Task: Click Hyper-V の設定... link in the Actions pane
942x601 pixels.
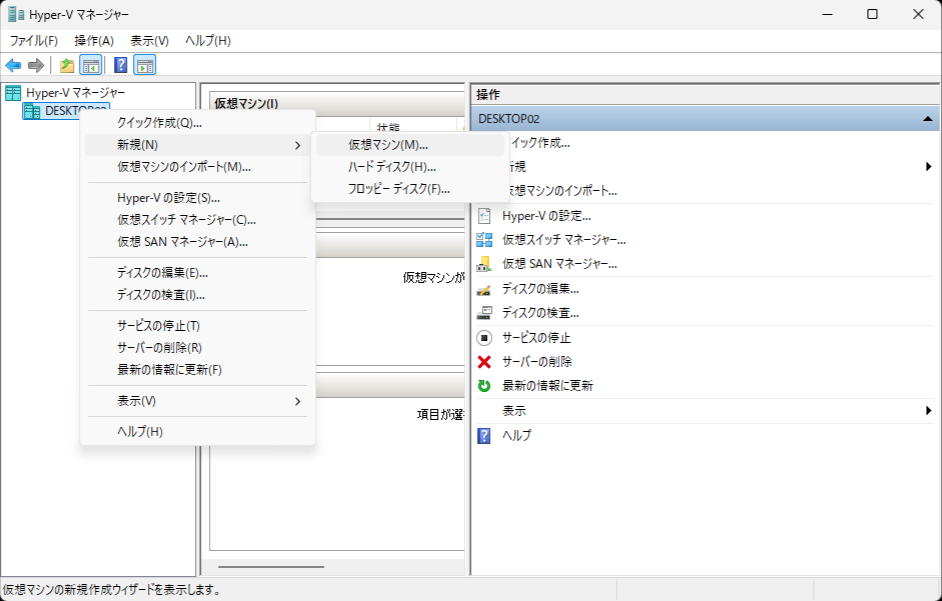Action: pos(547,216)
